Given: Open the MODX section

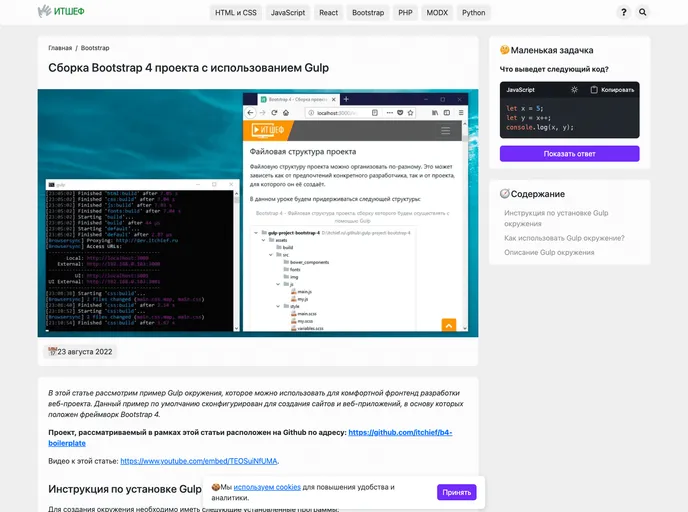Looking at the screenshot, I should [x=437, y=13].
